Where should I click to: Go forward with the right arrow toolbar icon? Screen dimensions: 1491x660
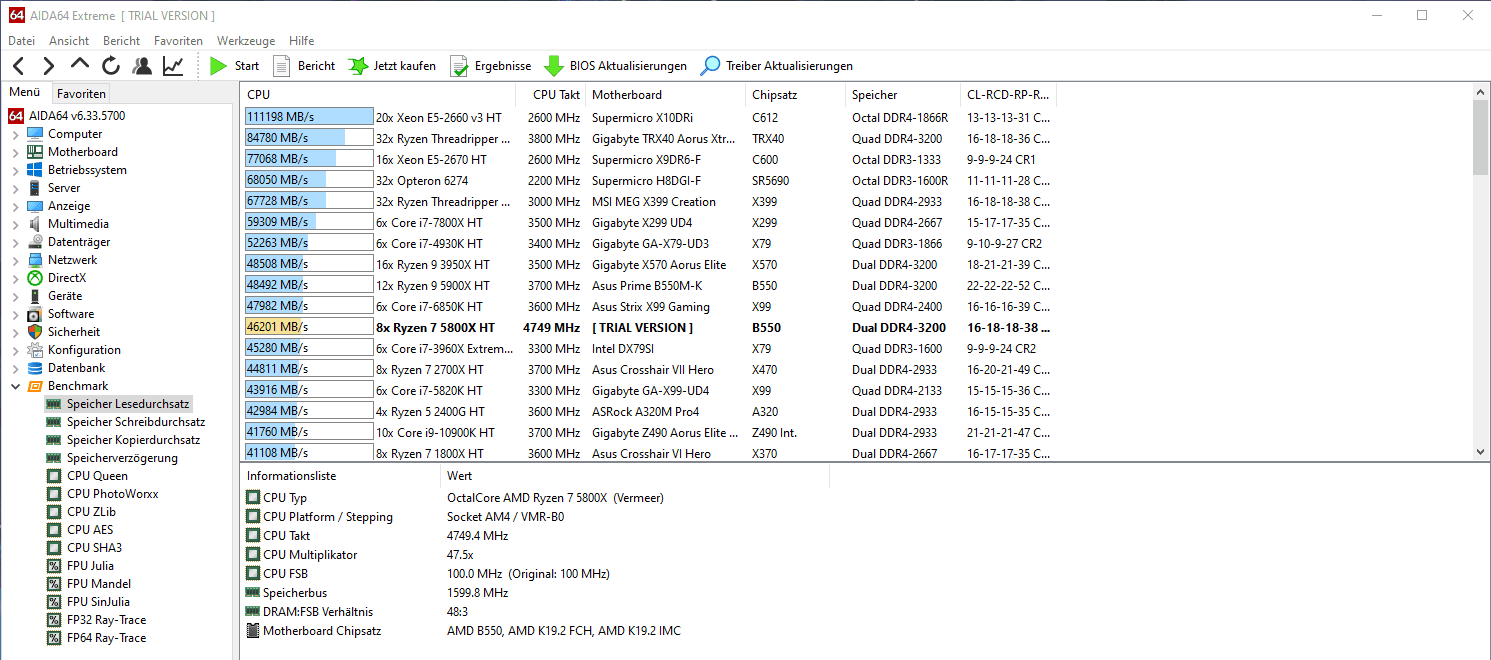pyautogui.click(x=49, y=66)
